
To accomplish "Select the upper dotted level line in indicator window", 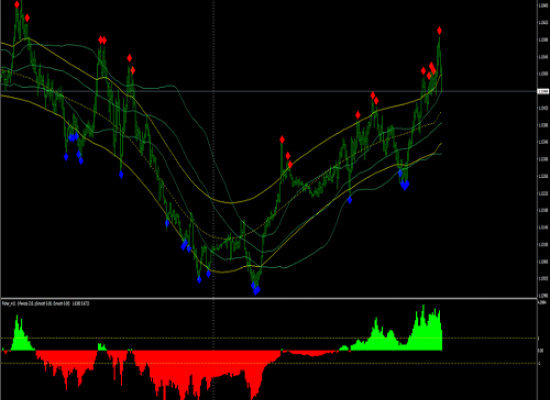I will pyautogui.click(x=268, y=338).
